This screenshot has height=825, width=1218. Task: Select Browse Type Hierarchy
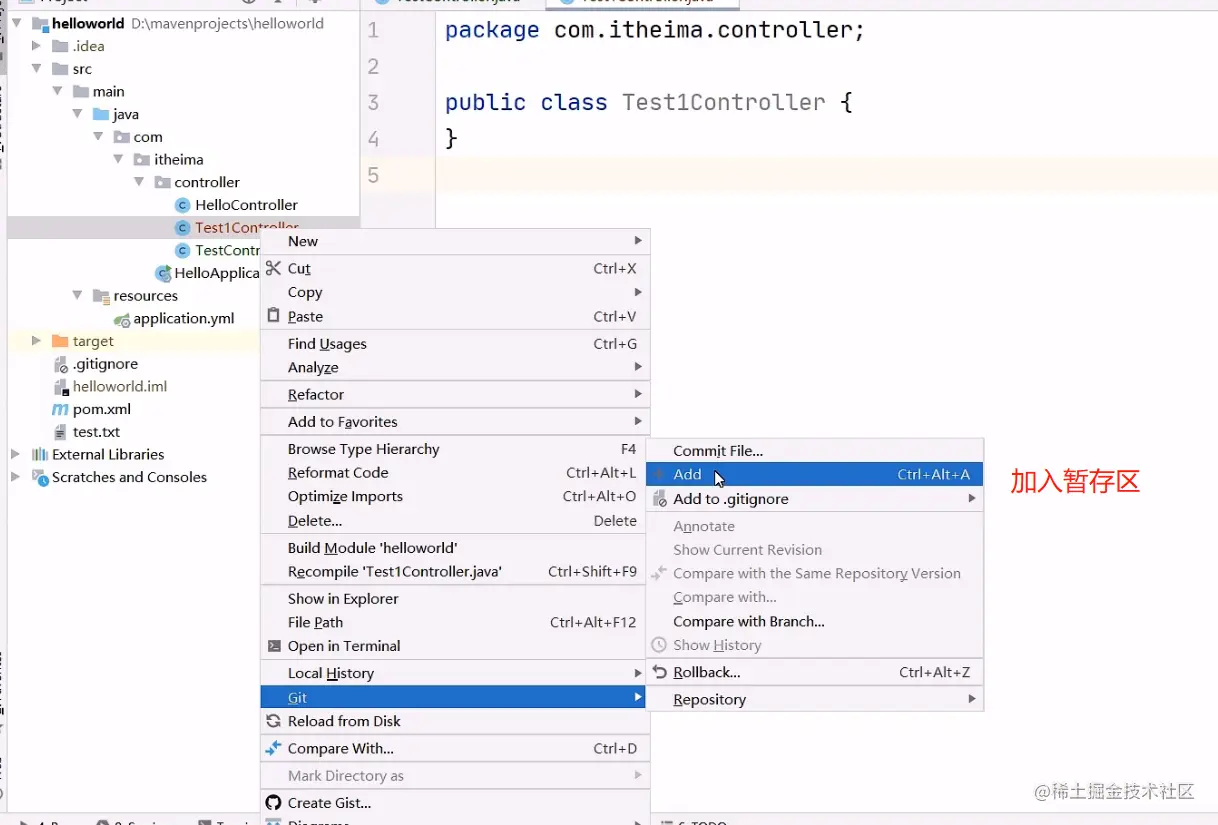click(455, 449)
